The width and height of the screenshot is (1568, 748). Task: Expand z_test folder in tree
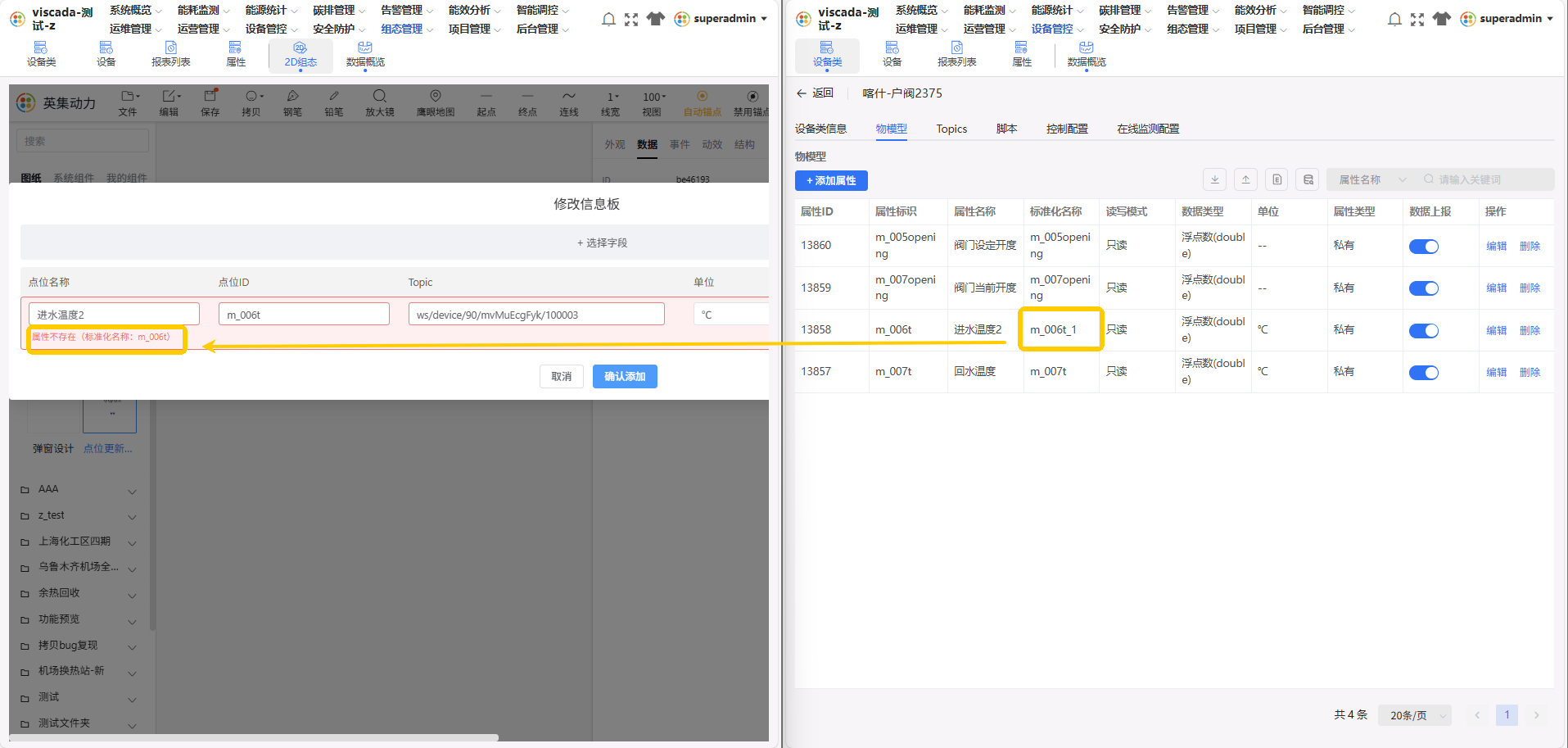pos(132,516)
